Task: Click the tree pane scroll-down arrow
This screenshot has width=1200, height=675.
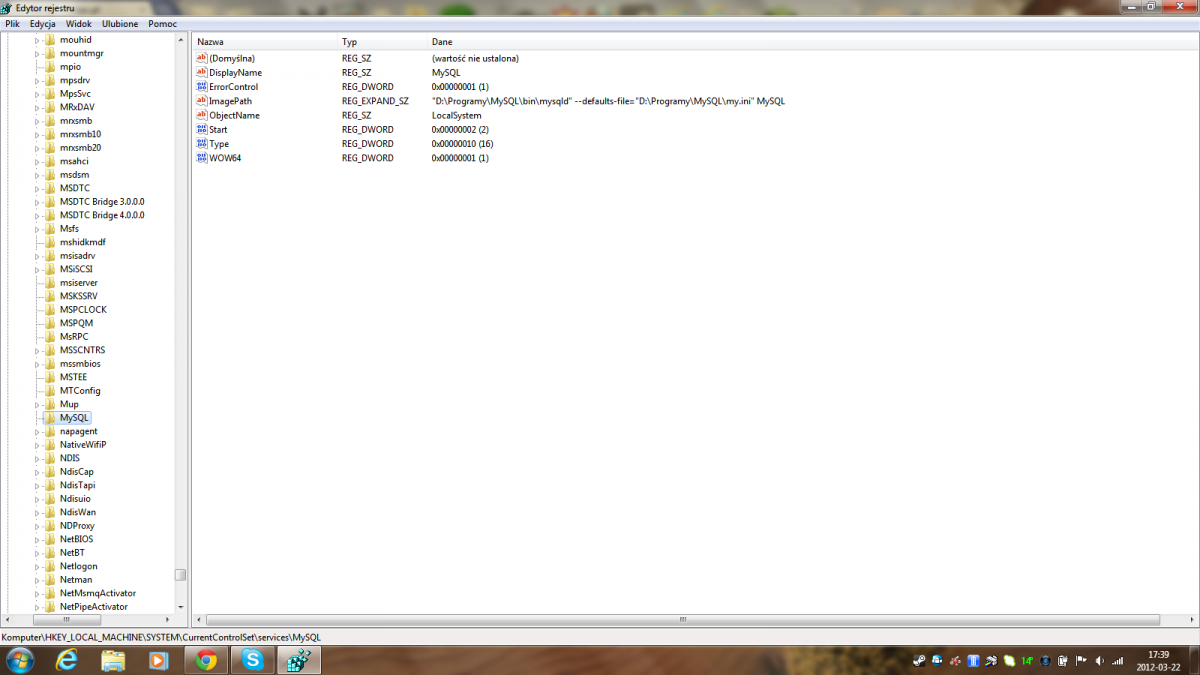Action: 180,606
